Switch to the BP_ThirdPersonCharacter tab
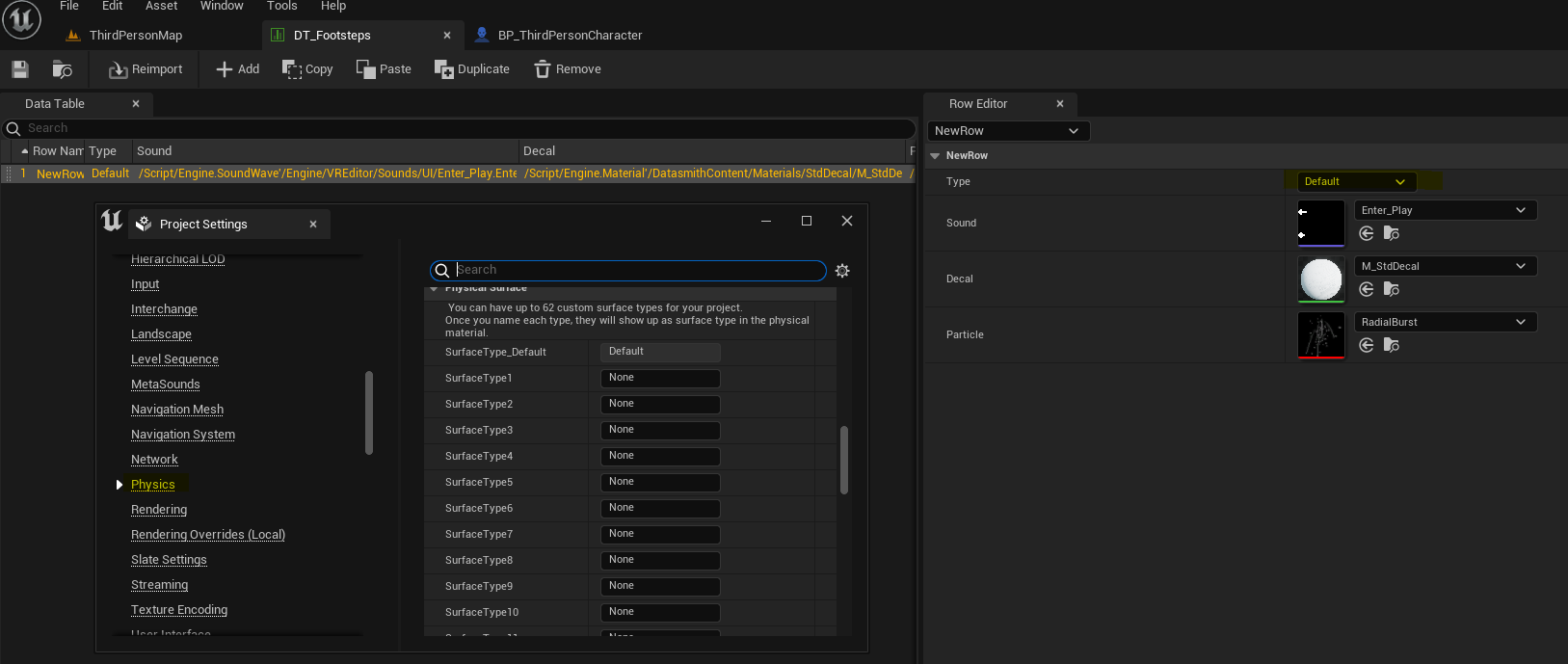This screenshot has width=1568, height=664. point(569,36)
